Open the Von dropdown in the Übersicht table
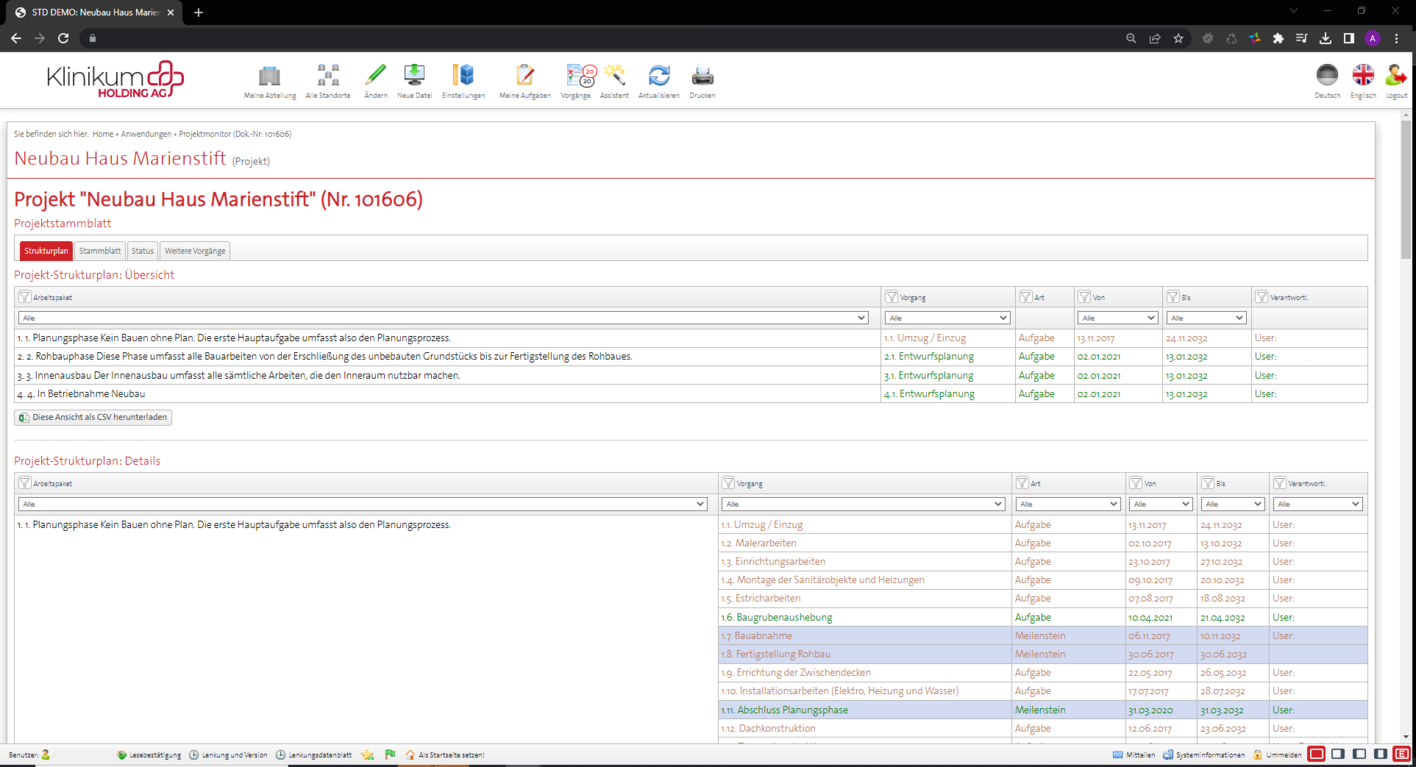Screen dimensions: 1416x767 click(1116, 318)
